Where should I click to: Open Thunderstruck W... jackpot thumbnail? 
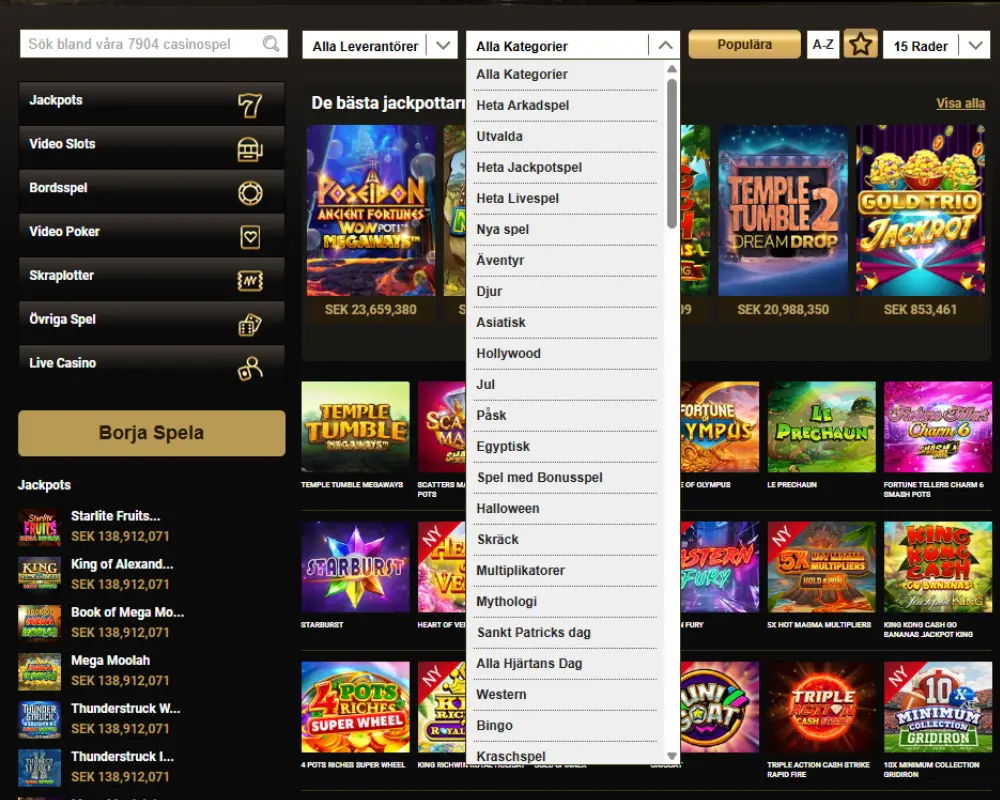point(40,718)
